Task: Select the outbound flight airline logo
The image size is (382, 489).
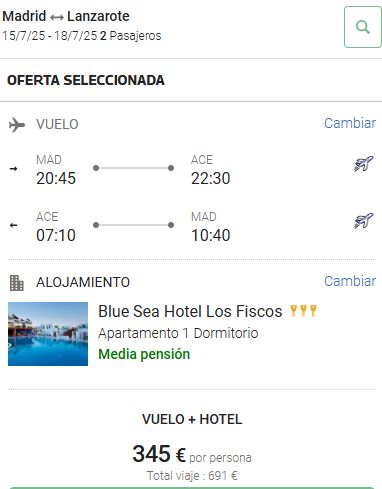Action: pyautogui.click(x=363, y=164)
